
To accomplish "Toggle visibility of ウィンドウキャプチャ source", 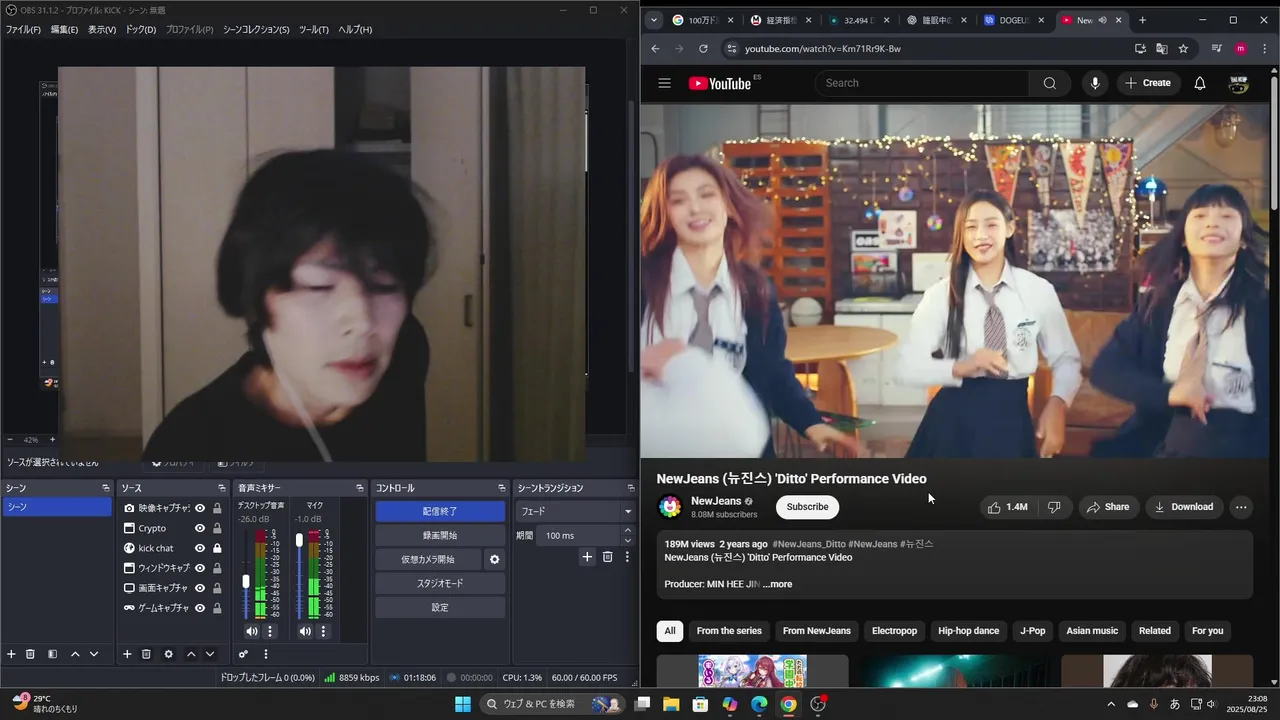I will click(200, 568).
